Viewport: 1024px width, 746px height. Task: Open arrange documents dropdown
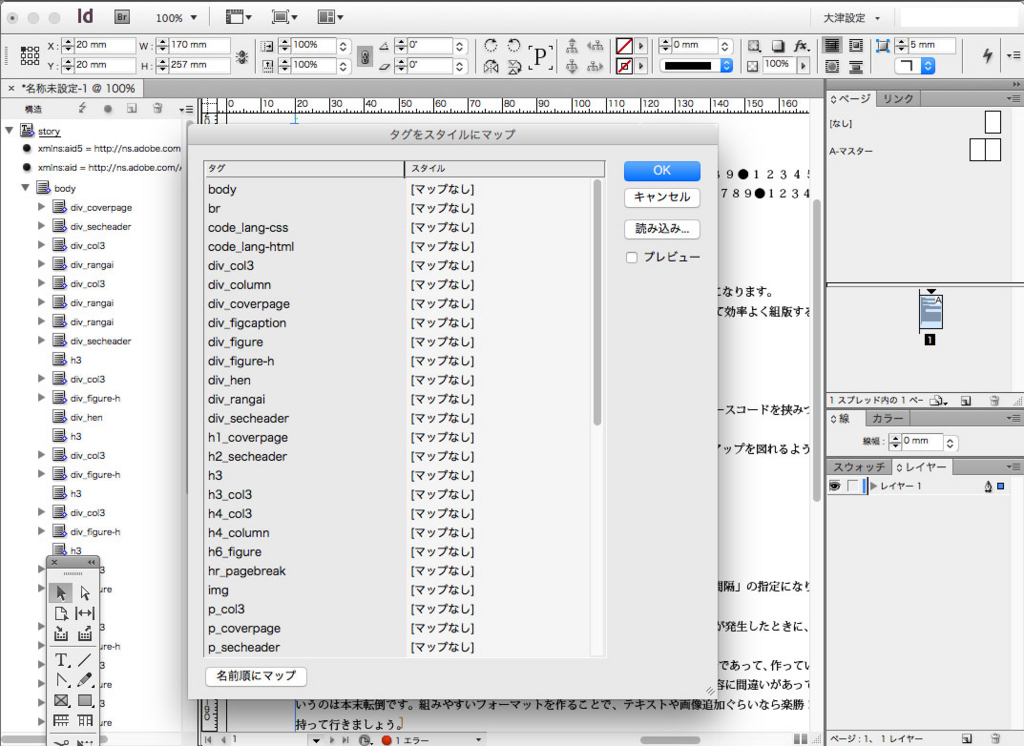tap(330, 17)
